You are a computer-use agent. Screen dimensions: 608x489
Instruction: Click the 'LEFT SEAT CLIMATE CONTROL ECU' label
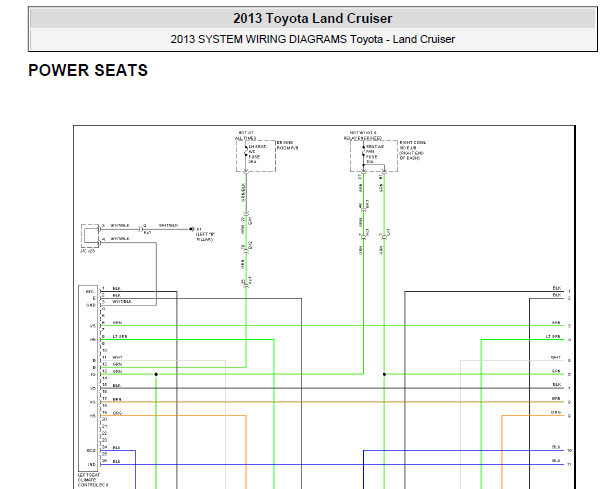93,480
